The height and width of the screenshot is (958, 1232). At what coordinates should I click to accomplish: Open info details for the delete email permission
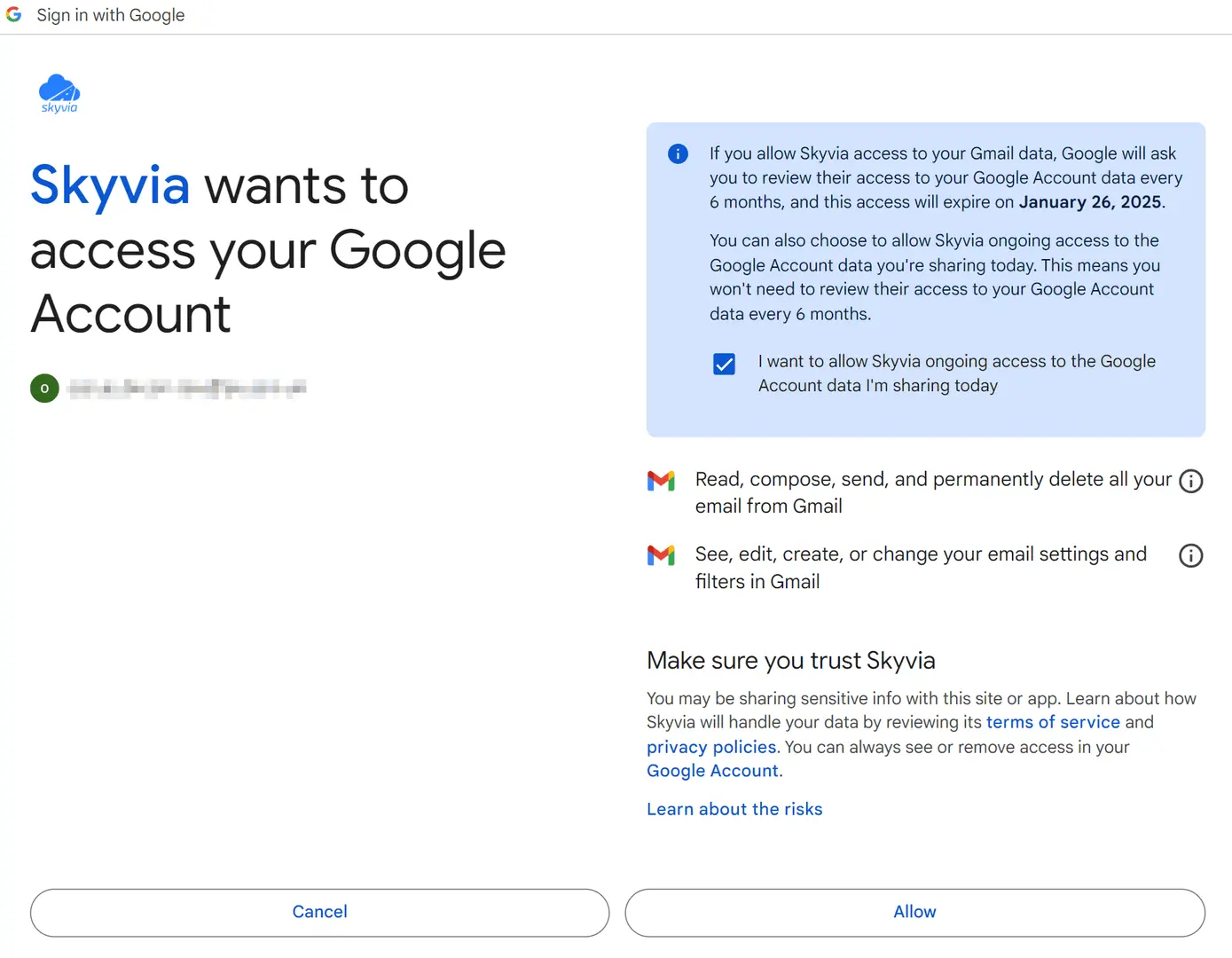click(1190, 481)
